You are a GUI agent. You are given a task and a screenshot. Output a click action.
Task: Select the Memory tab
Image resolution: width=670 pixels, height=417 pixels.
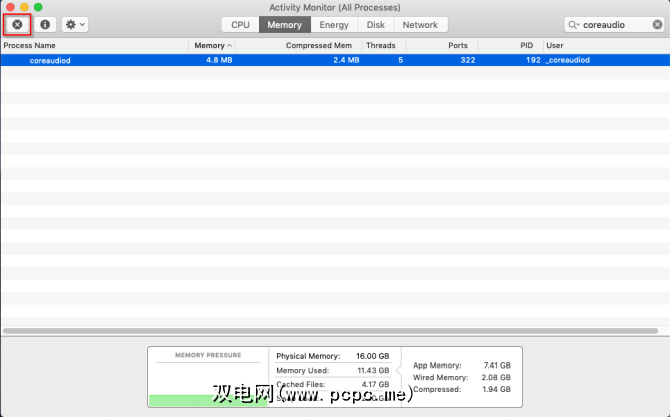285,25
